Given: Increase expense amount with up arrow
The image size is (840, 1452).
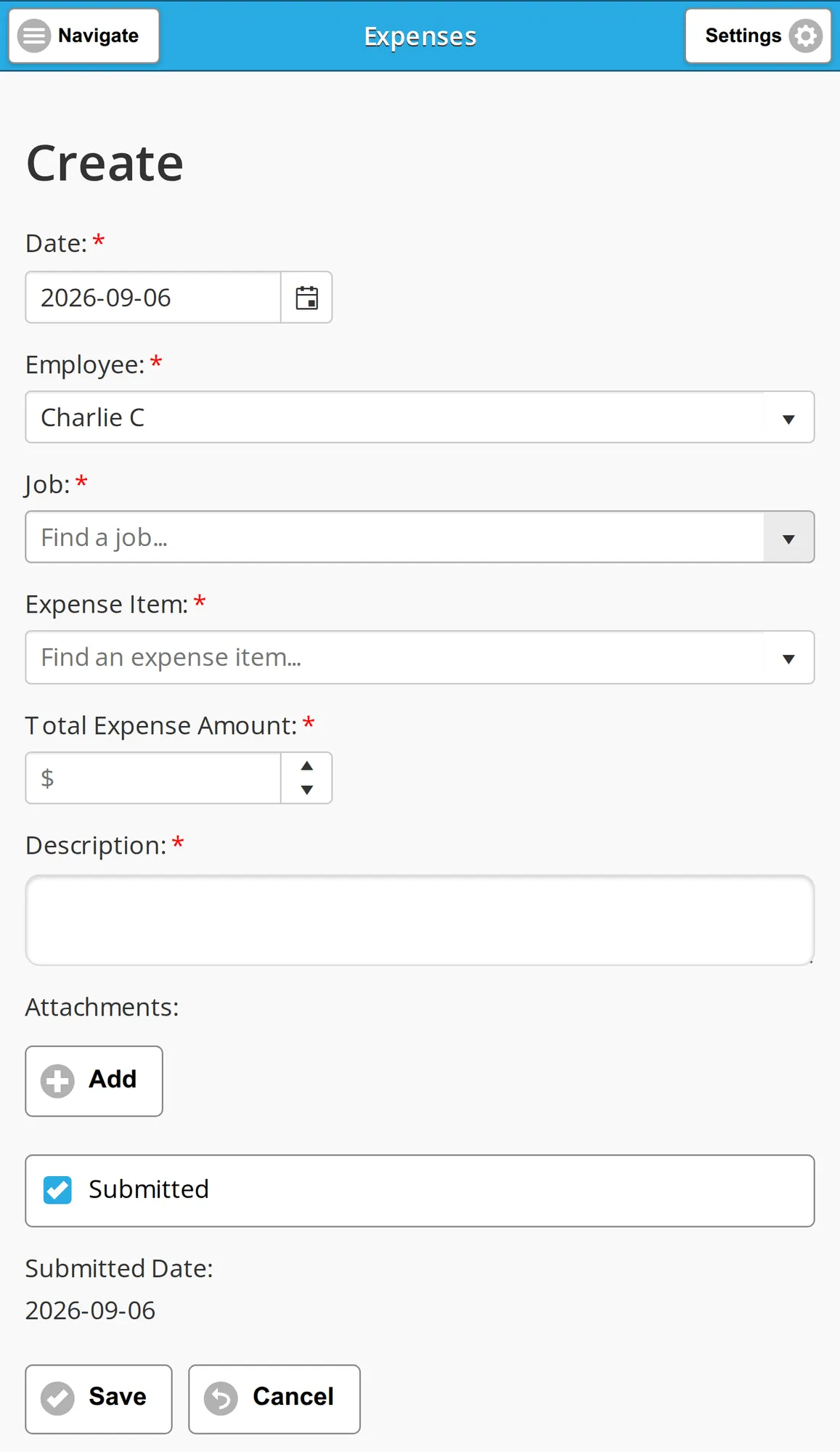Looking at the screenshot, I should point(306,766).
